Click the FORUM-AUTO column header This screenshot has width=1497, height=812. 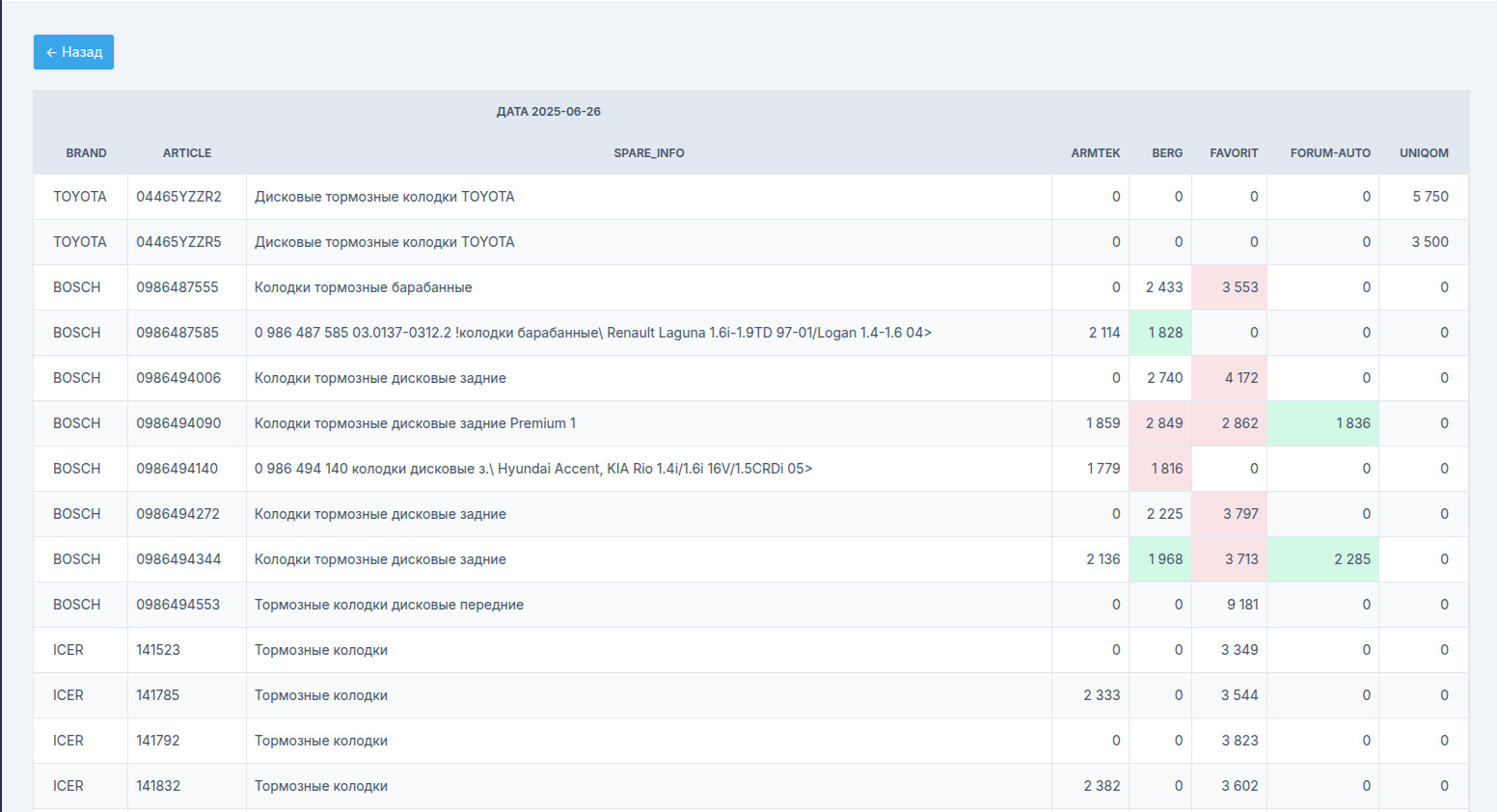(x=1329, y=153)
